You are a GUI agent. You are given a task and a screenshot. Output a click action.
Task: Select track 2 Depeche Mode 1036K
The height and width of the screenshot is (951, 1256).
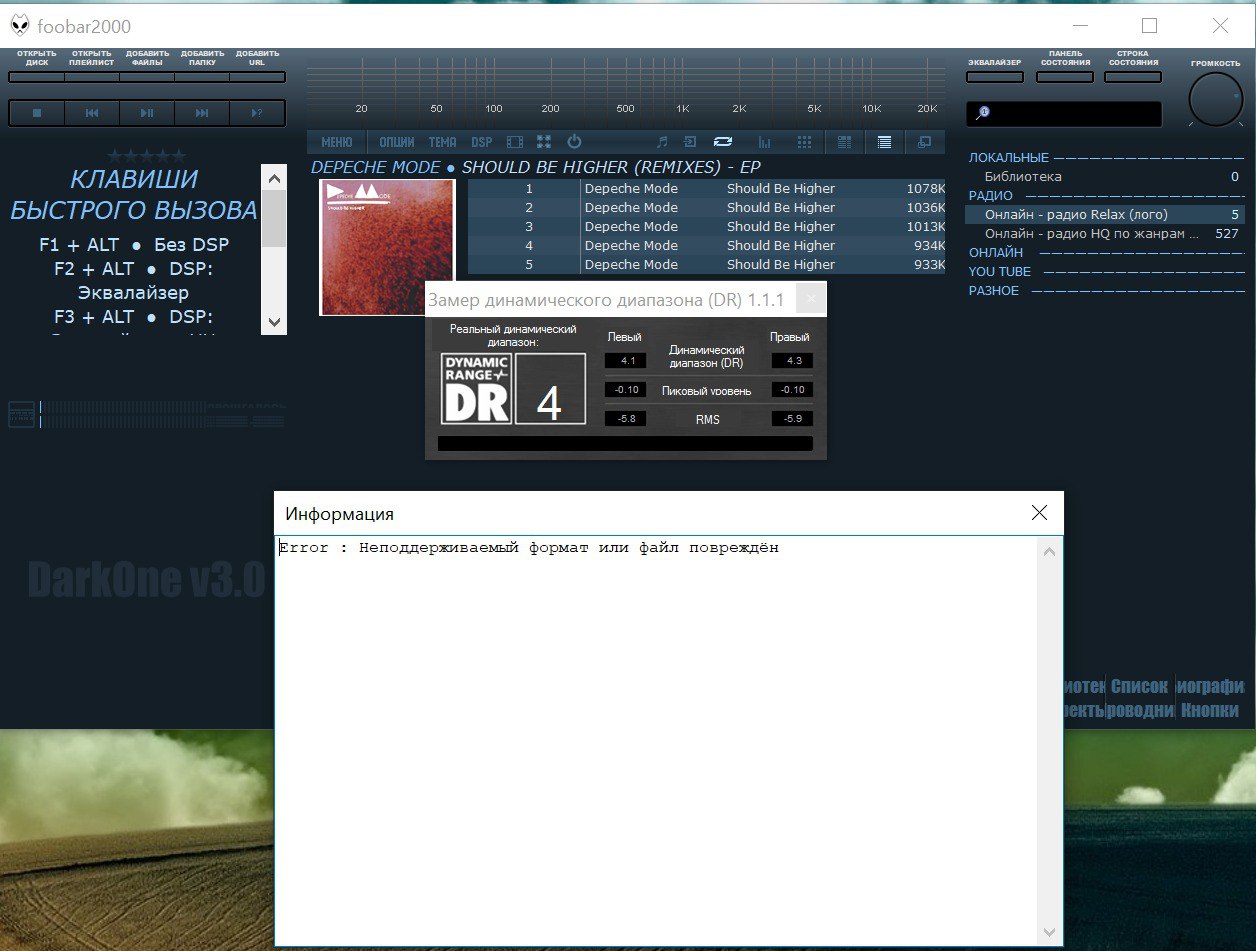tap(707, 208)
